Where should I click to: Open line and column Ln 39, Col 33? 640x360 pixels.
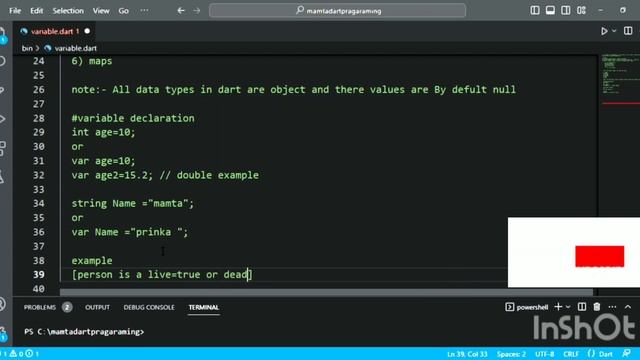467,354
